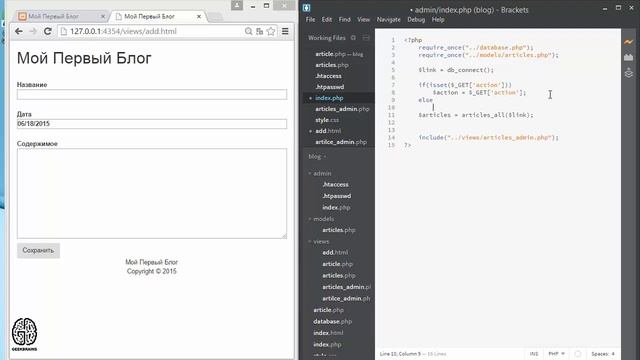Click the Chrome user profile icon

237,5
